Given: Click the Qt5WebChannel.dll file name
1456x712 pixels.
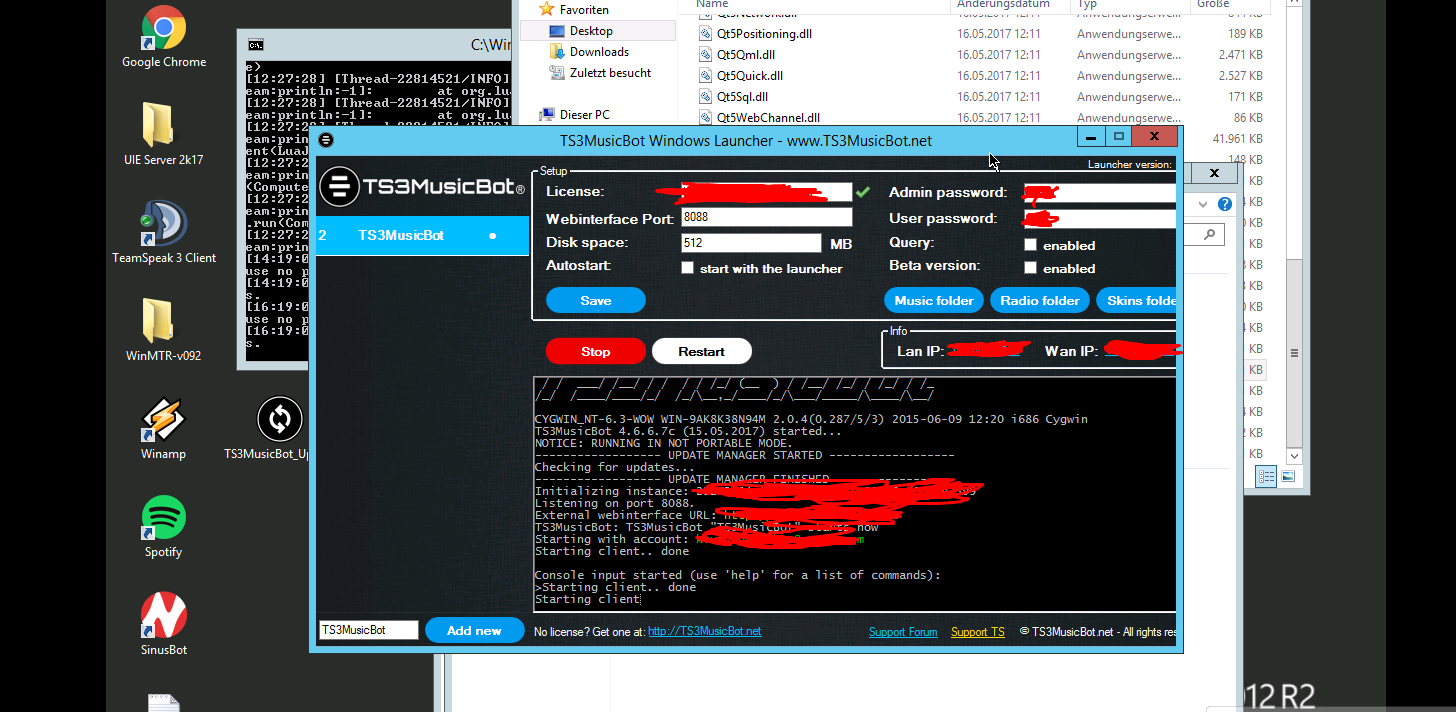Looking at the screenshot, I should [768, 118].
